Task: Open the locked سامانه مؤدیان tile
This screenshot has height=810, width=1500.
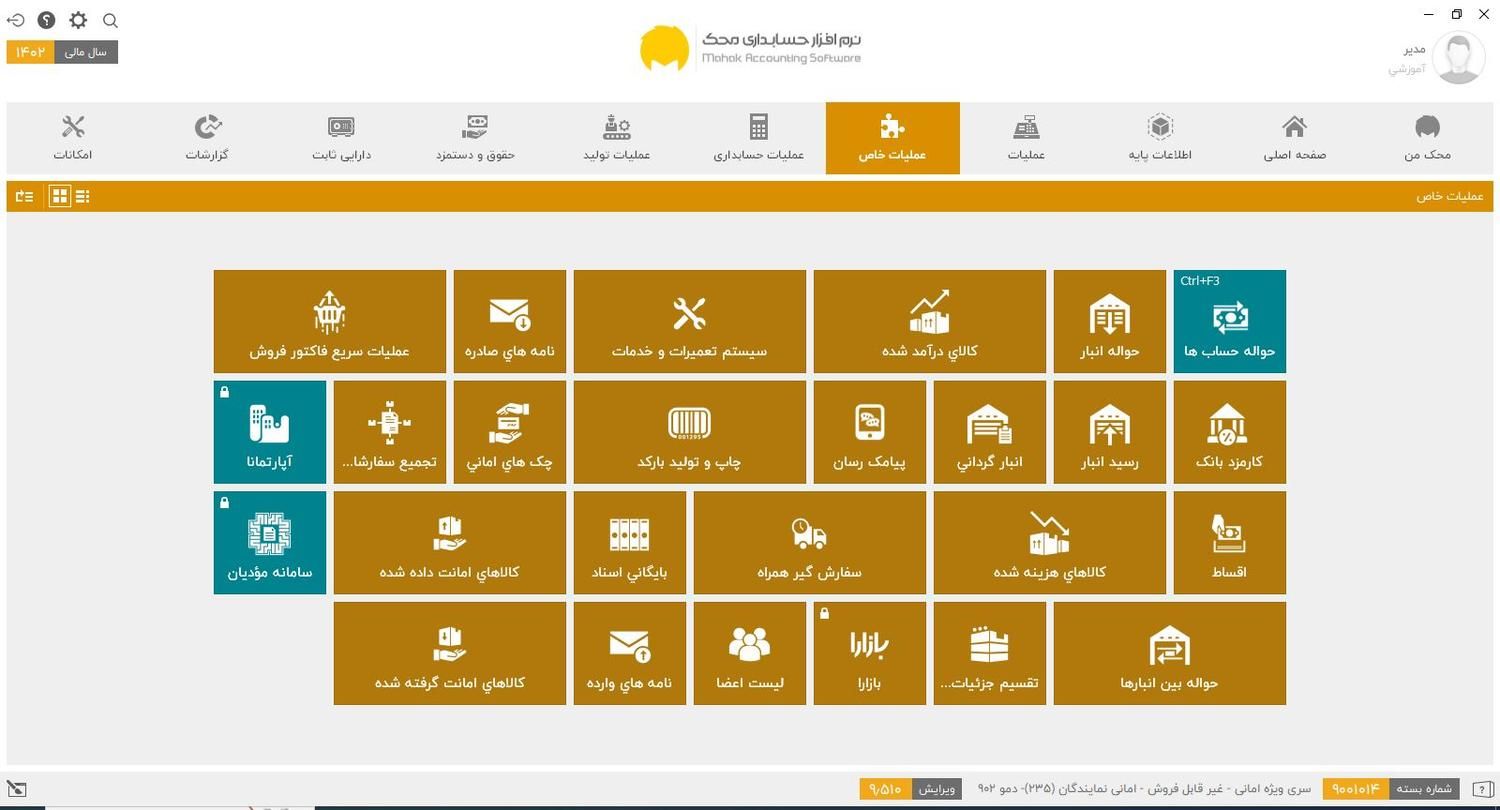Action: click(x=270, y=543)
